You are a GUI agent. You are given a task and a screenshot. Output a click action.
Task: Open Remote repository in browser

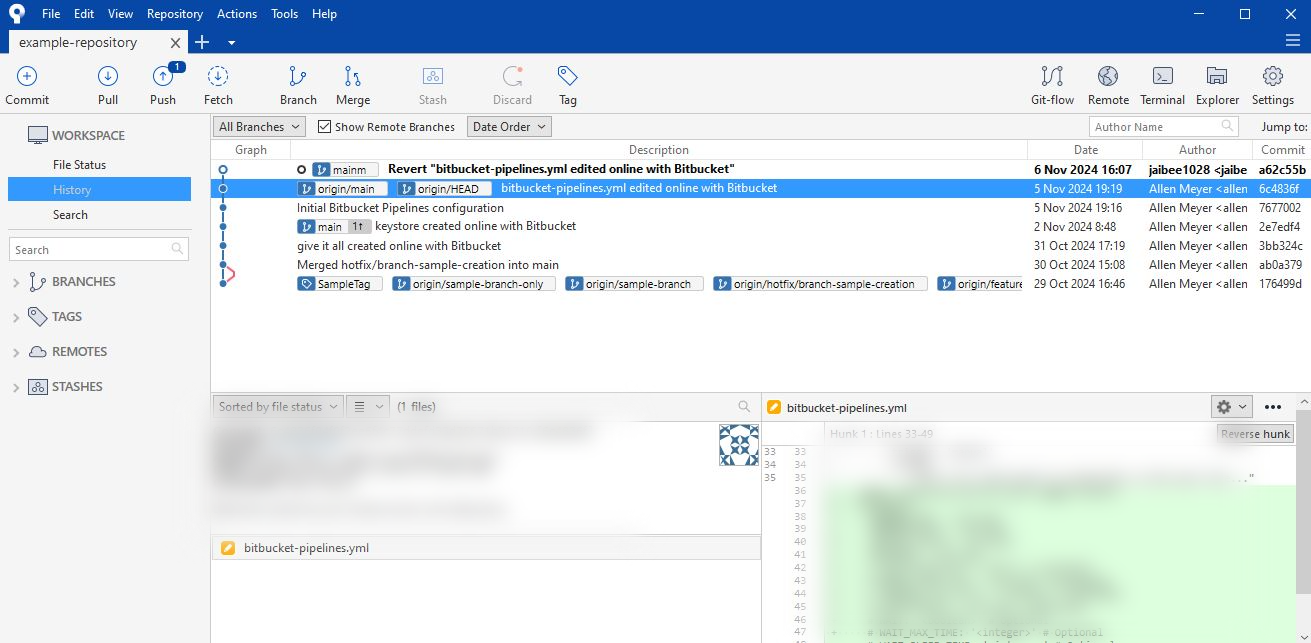1108,78
